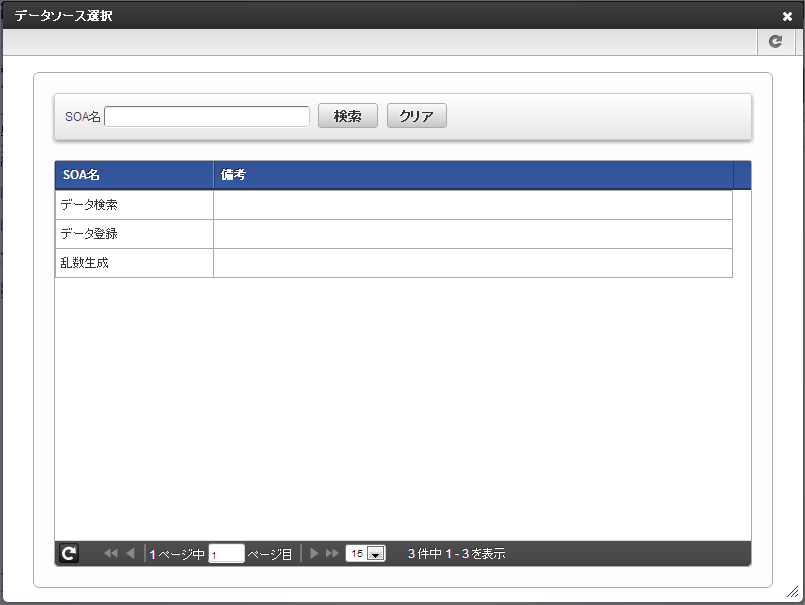
Task: Go to first page in pager
Action: (110, 553)
